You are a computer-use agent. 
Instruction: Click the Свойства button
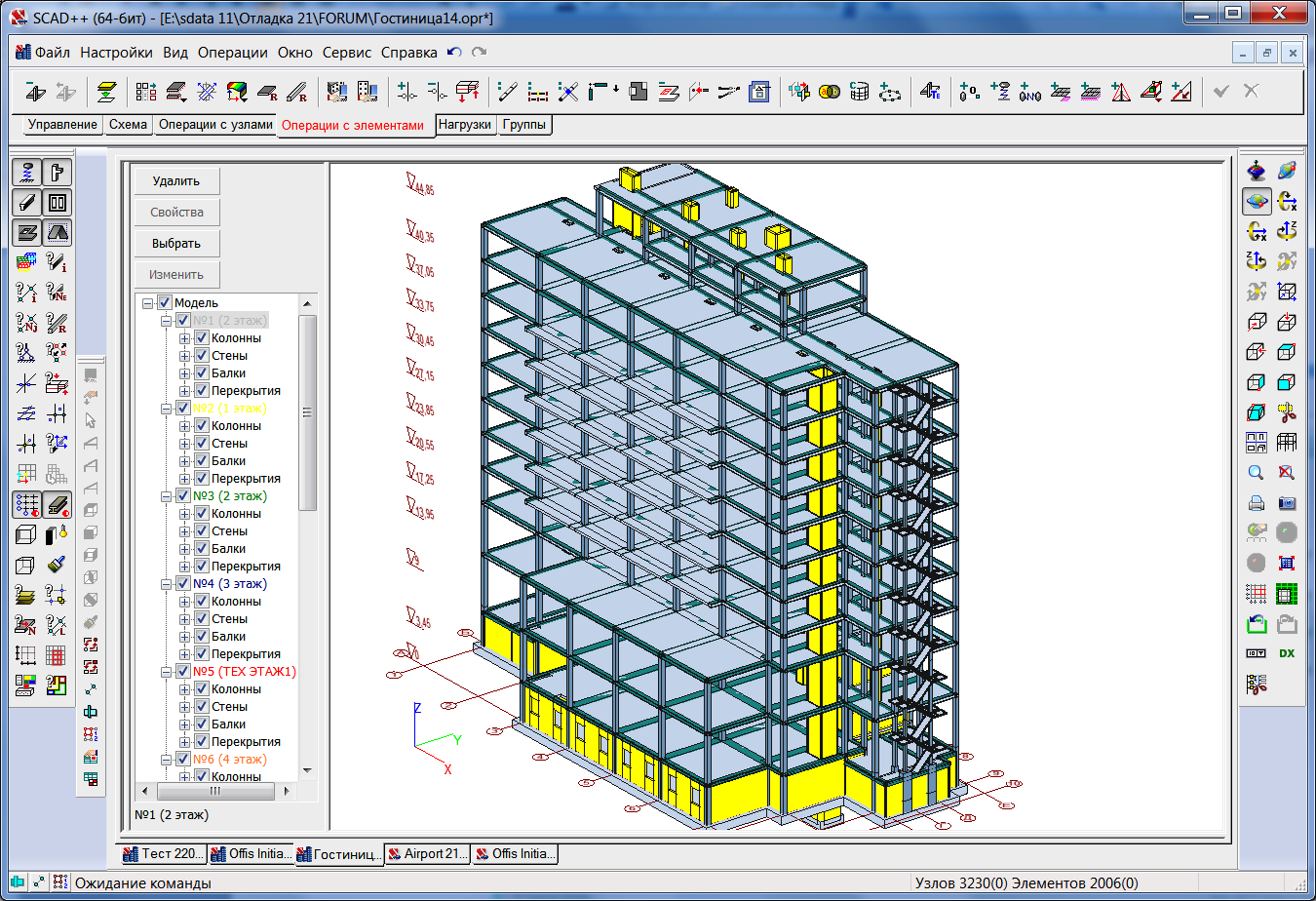176,213
